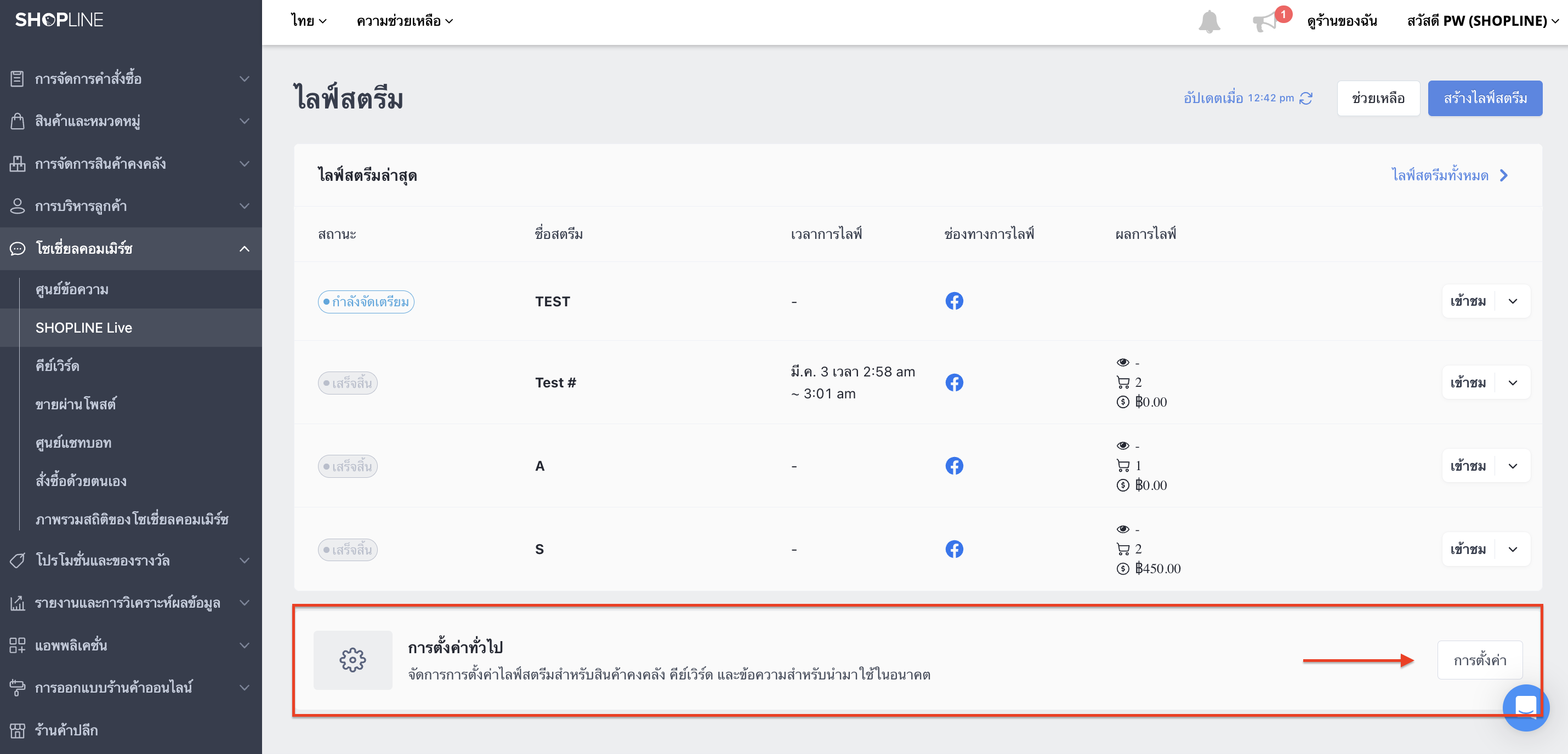Viewport: 1568px width, 754px height.
Task: Click the กำลังจัดเตรียม status badge
Action: (x=366, y=302)
